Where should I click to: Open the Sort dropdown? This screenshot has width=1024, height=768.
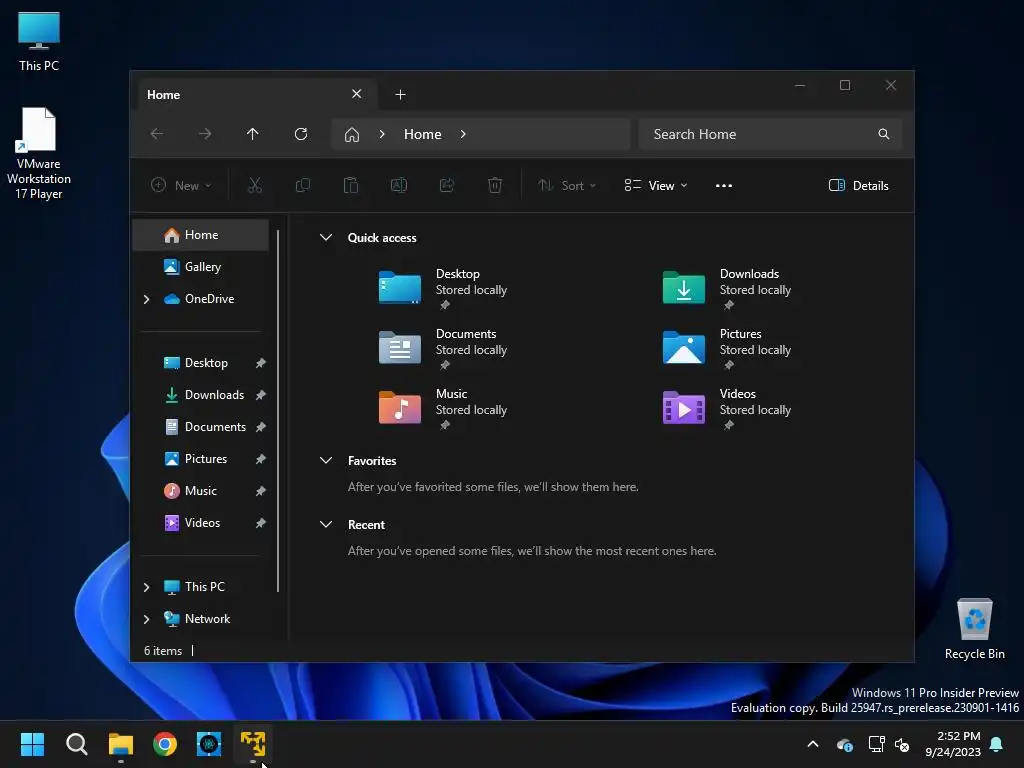[x=566, y=185]
